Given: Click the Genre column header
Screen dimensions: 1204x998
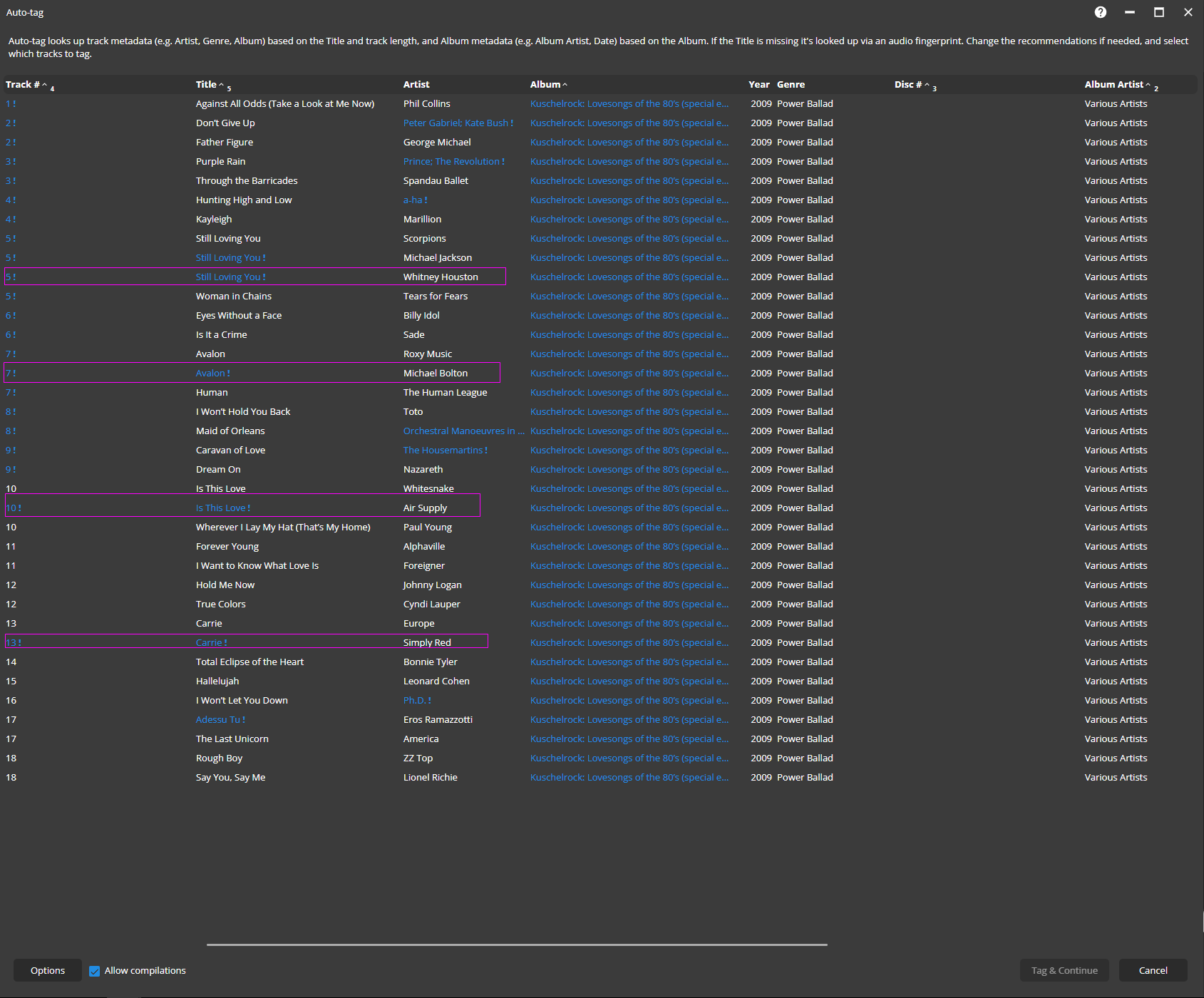Looking at the screenshot, I should (x=791, y=85).
